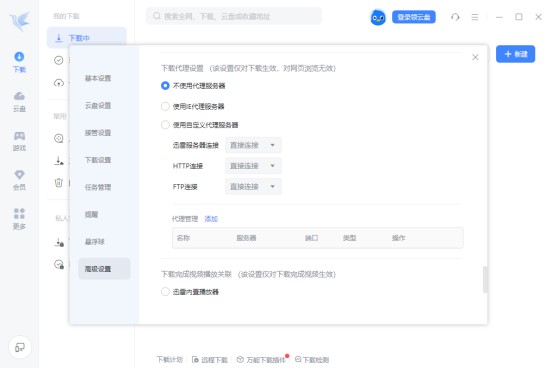Screen dimensions: 557x368
Task: Open 远程下载 in the bottom bar
Action: click(210, 359)
